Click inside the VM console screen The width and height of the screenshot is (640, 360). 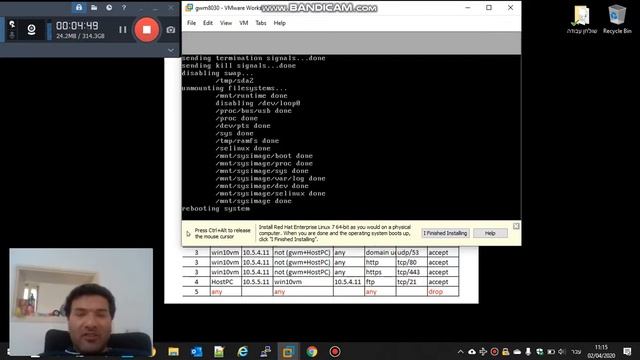[x=351, y=137]
